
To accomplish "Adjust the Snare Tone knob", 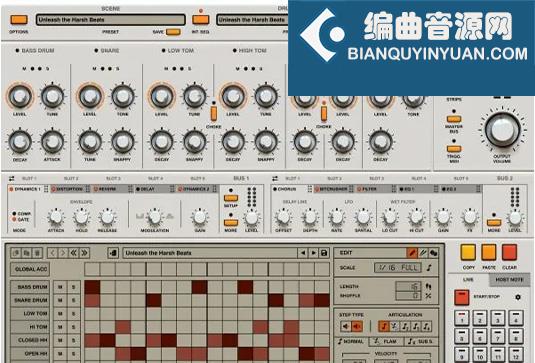I will click(122, 96).
